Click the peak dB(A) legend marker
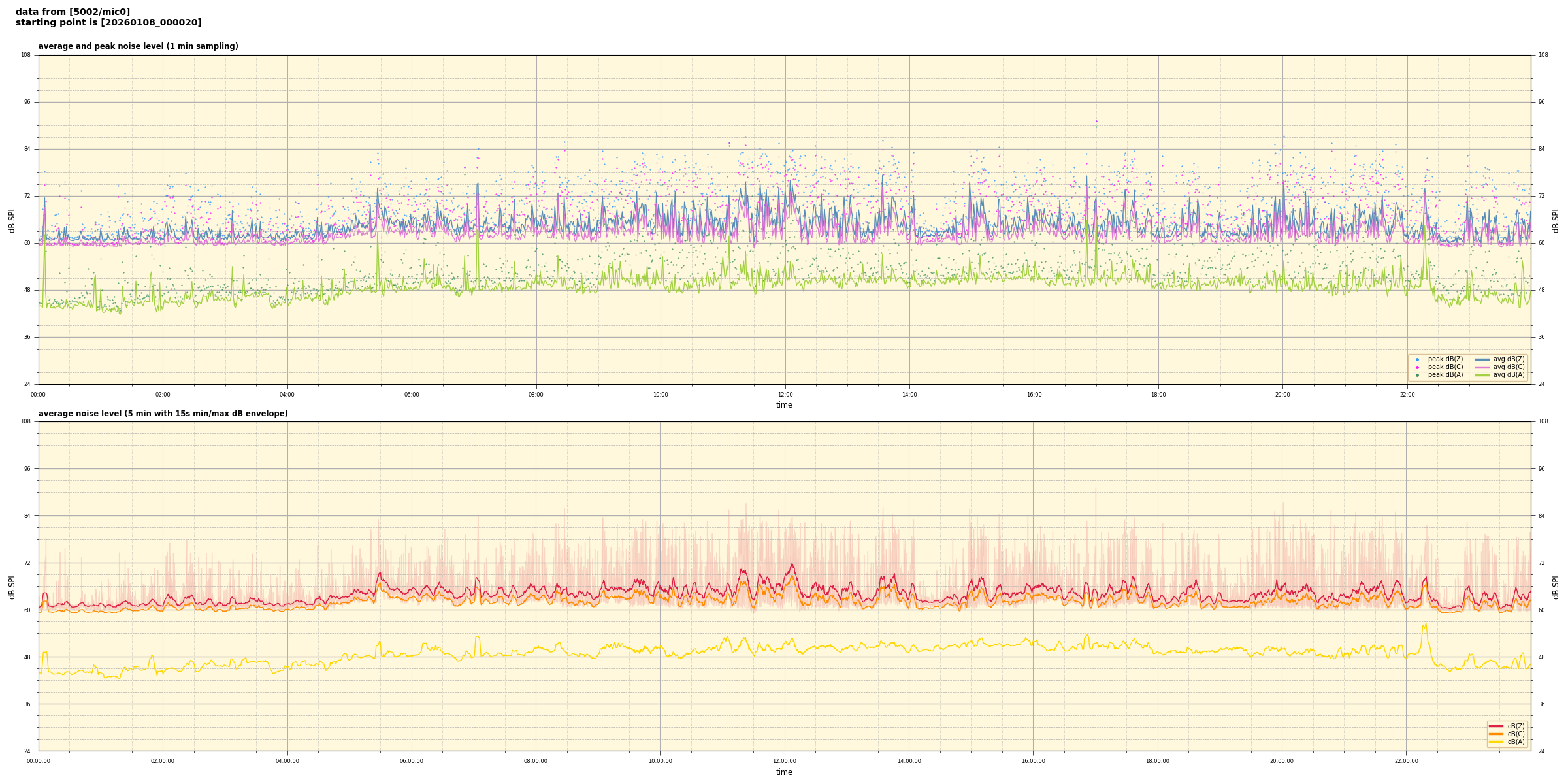The width and height of the screenshot is (1568, 784). click(1417, 375)
